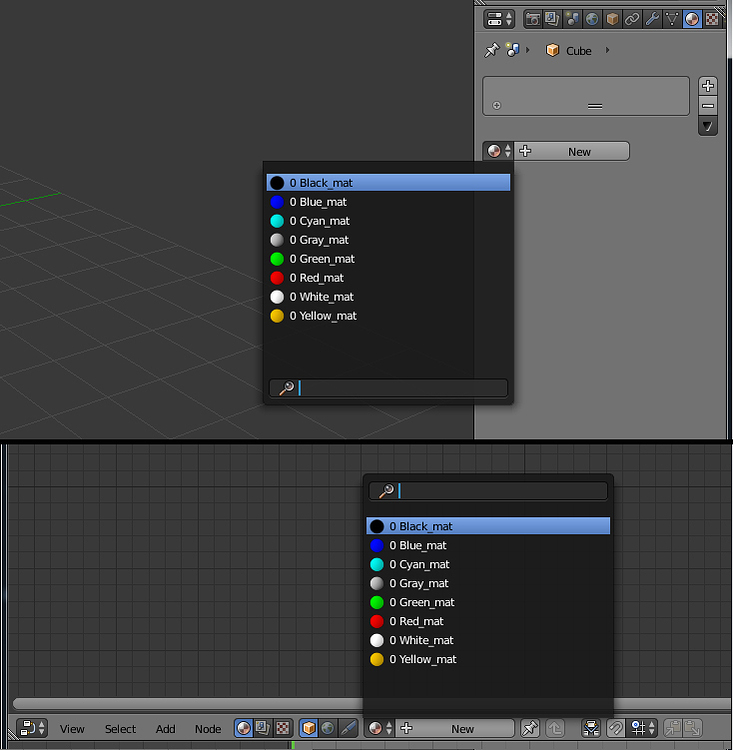Click New material button in node editor header

tap(455, 728)
